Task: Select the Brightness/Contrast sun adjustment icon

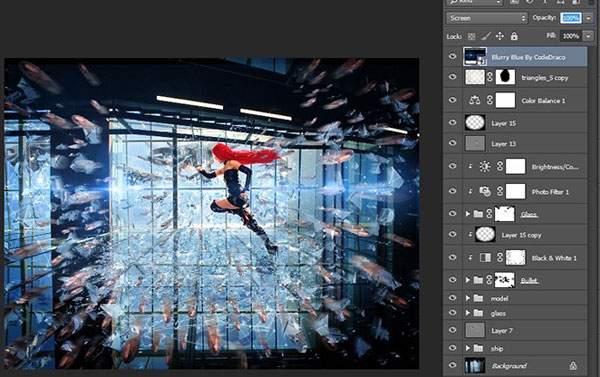Action: tap(485, 166)
